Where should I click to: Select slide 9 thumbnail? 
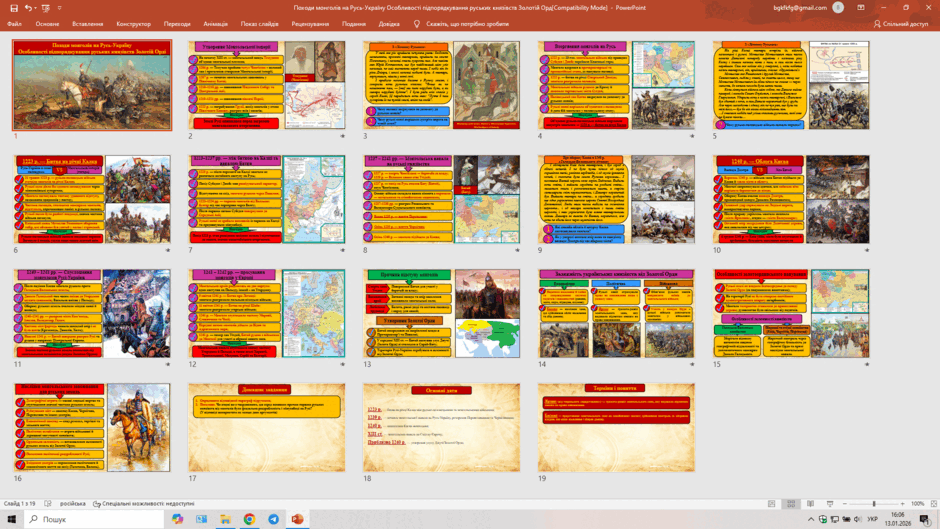[x=616, y=199]
